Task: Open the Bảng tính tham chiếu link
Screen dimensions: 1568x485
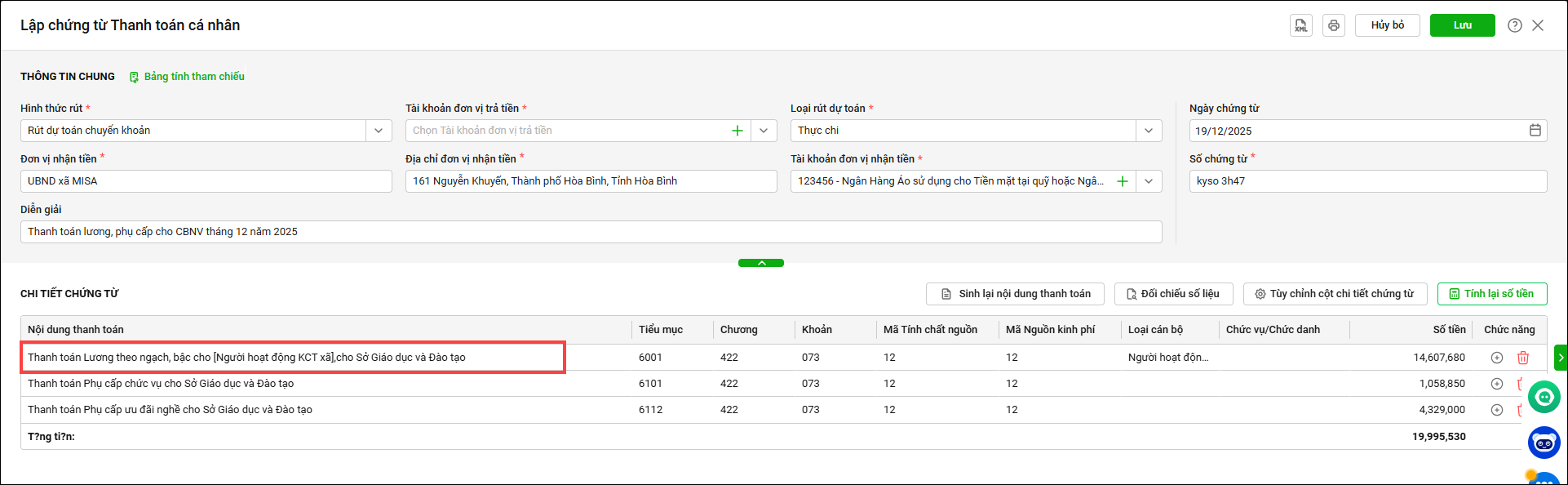Action: click(x=193, y=77)
